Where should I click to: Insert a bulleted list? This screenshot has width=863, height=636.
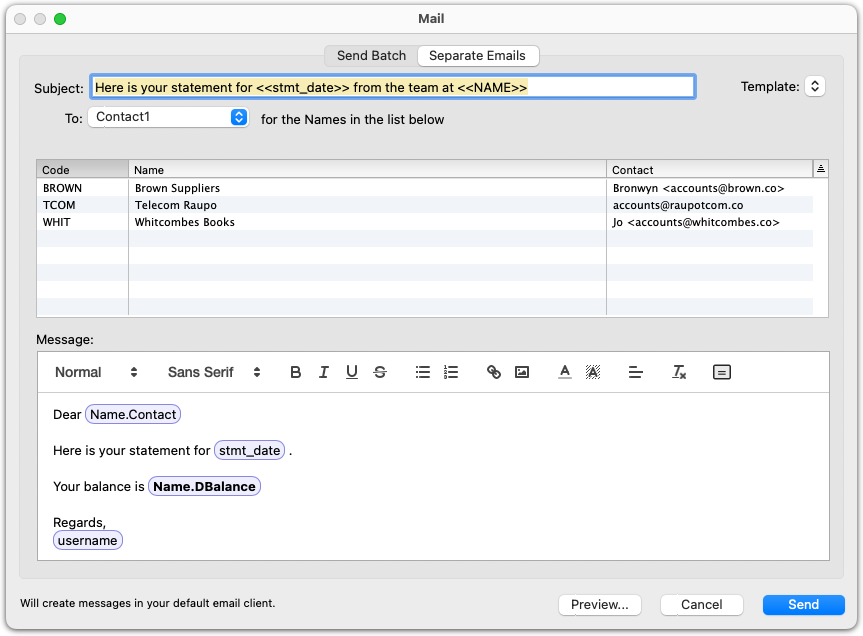tap(423, 372)
